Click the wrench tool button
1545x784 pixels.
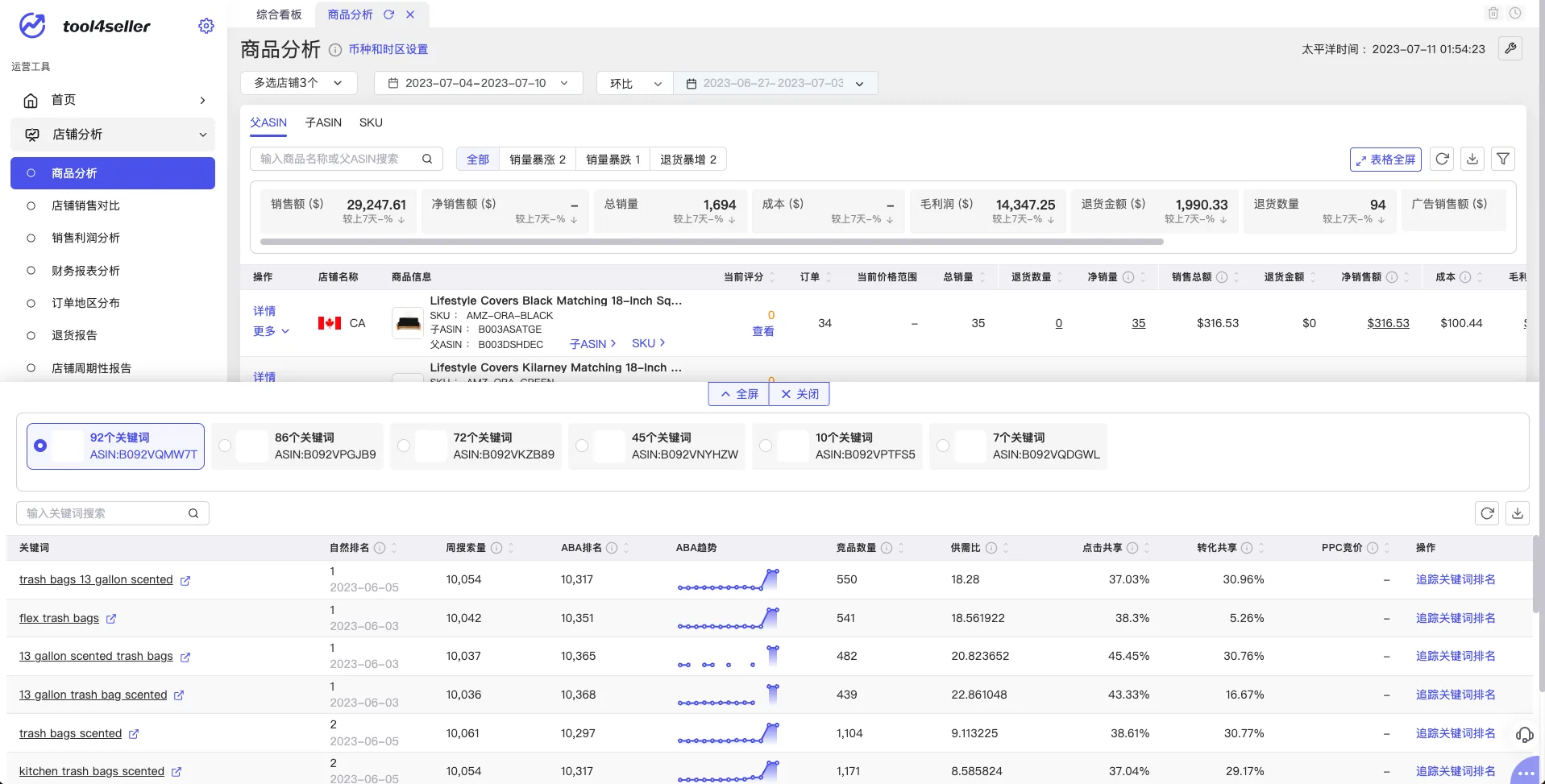[x=1510, y=48]
